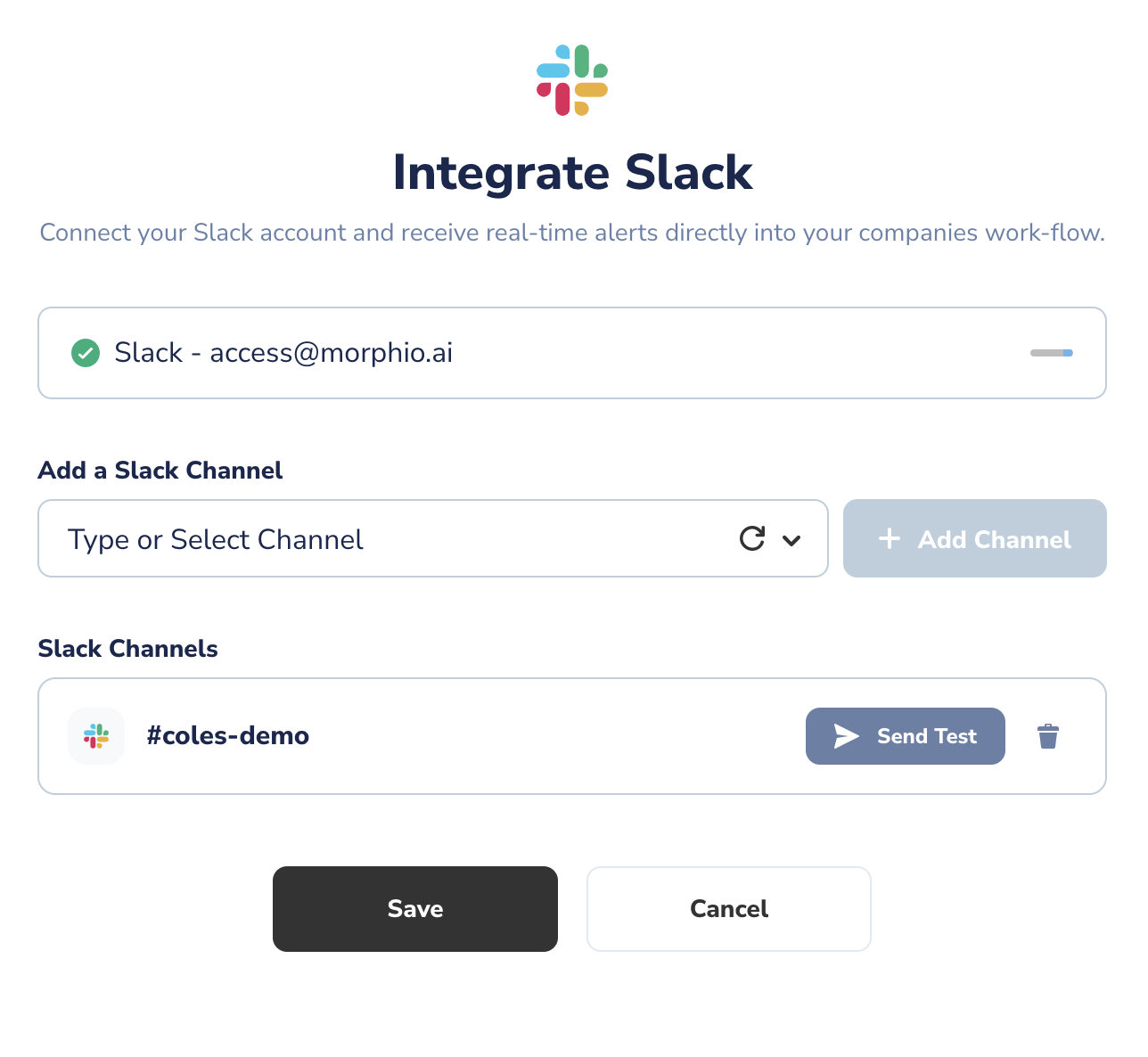Click the large Slack logo at top

(572, 80)
